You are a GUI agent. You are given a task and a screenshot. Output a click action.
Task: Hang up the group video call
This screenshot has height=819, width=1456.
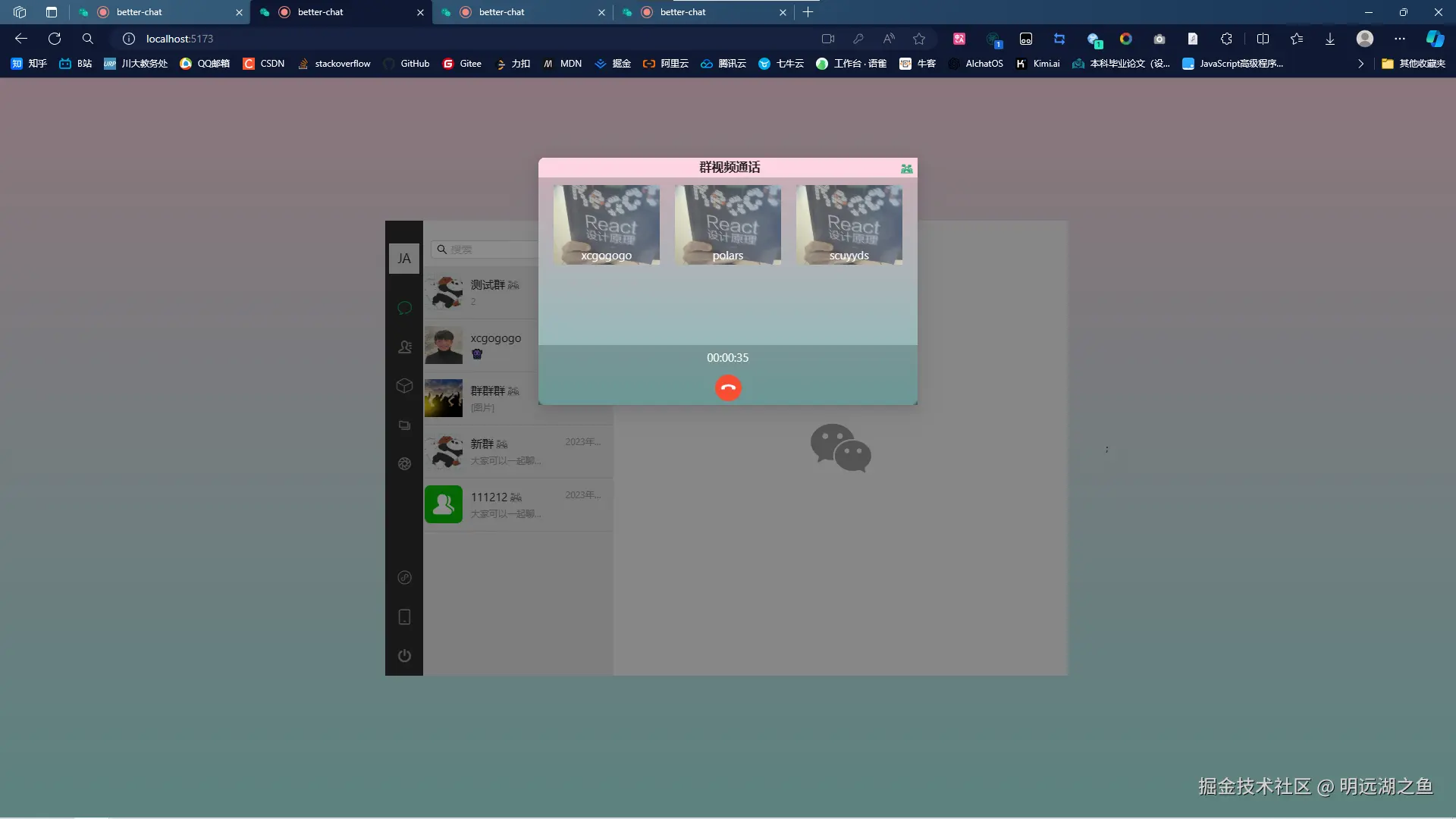coord(727,388)
